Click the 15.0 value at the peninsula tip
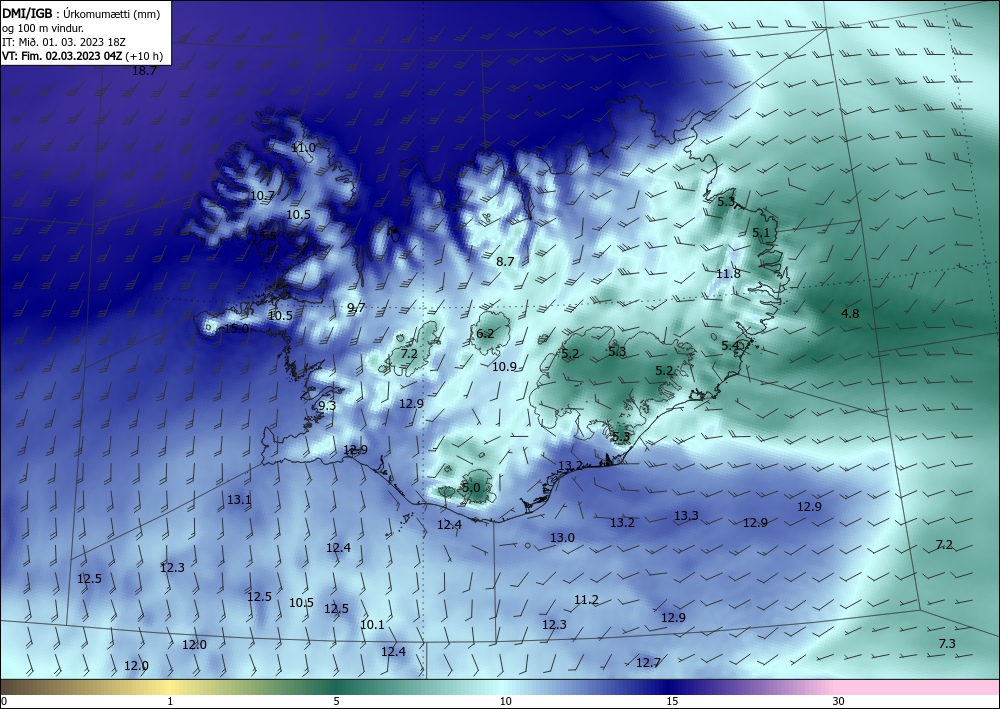The height and width of the screenshot is (709, 1000). (x=236, y=329)
